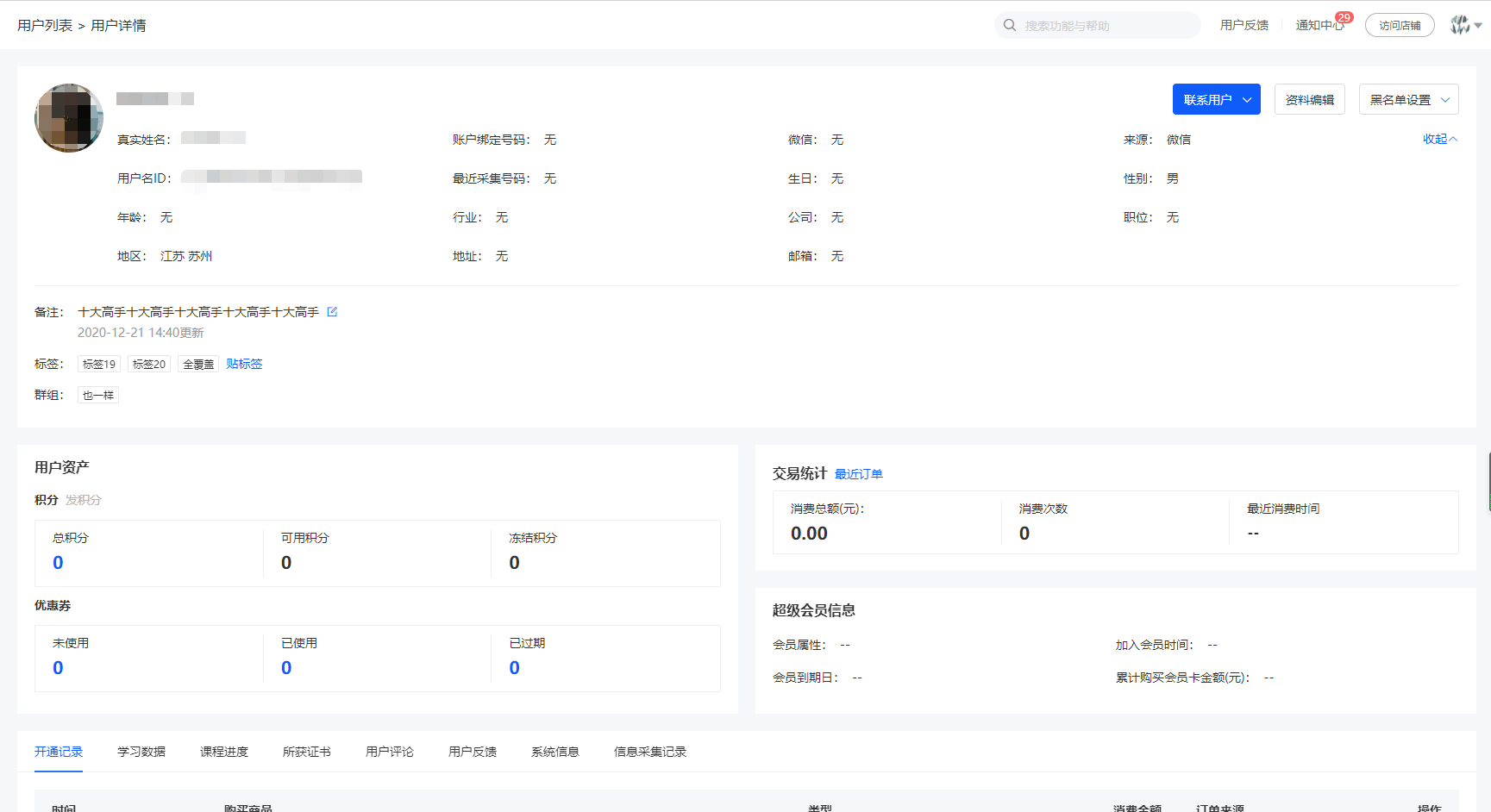Select the 全覆盖 tag
Screen dimensions: 1491x812
tap(198, 364)
